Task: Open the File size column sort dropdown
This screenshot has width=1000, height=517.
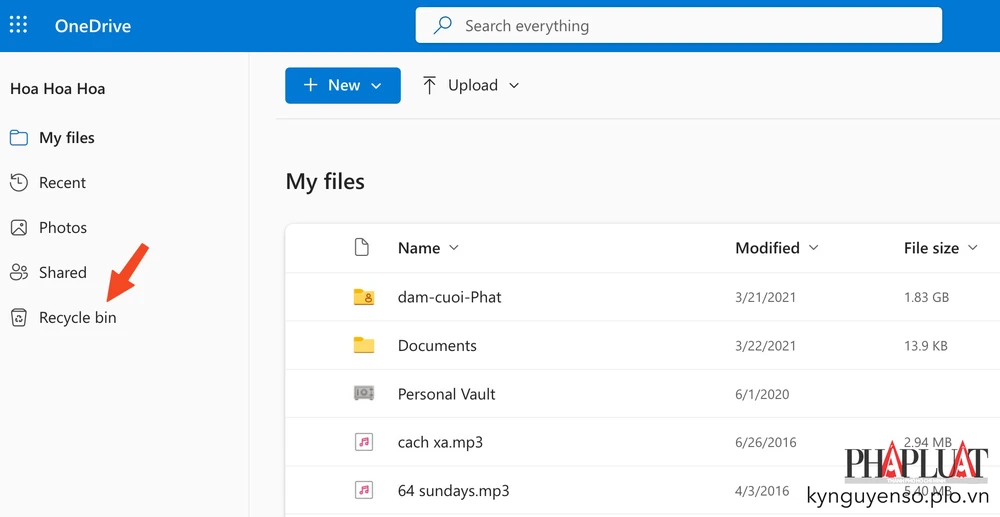Action: (973, 247)
